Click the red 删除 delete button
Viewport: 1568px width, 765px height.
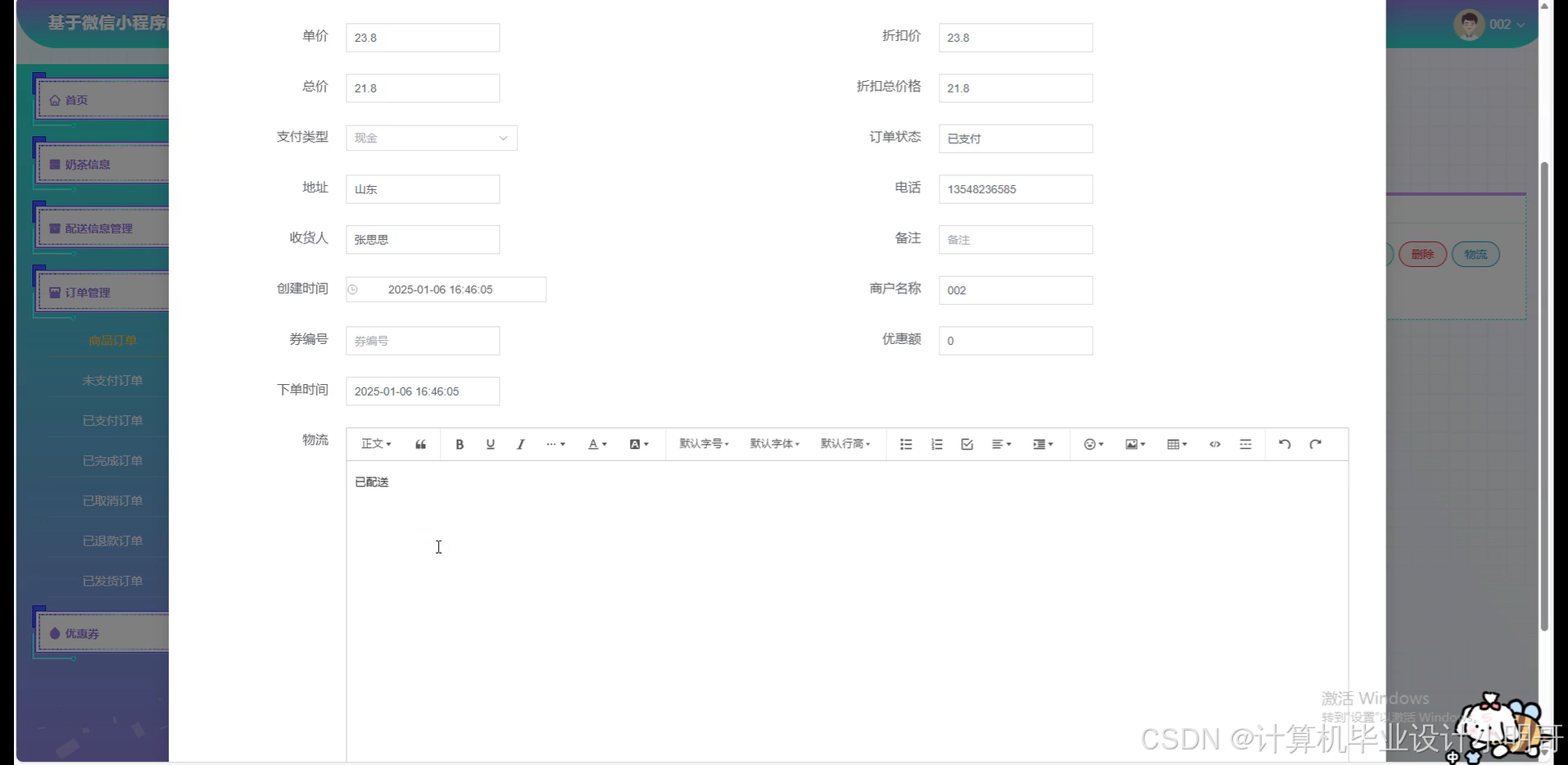[1423, 254]
